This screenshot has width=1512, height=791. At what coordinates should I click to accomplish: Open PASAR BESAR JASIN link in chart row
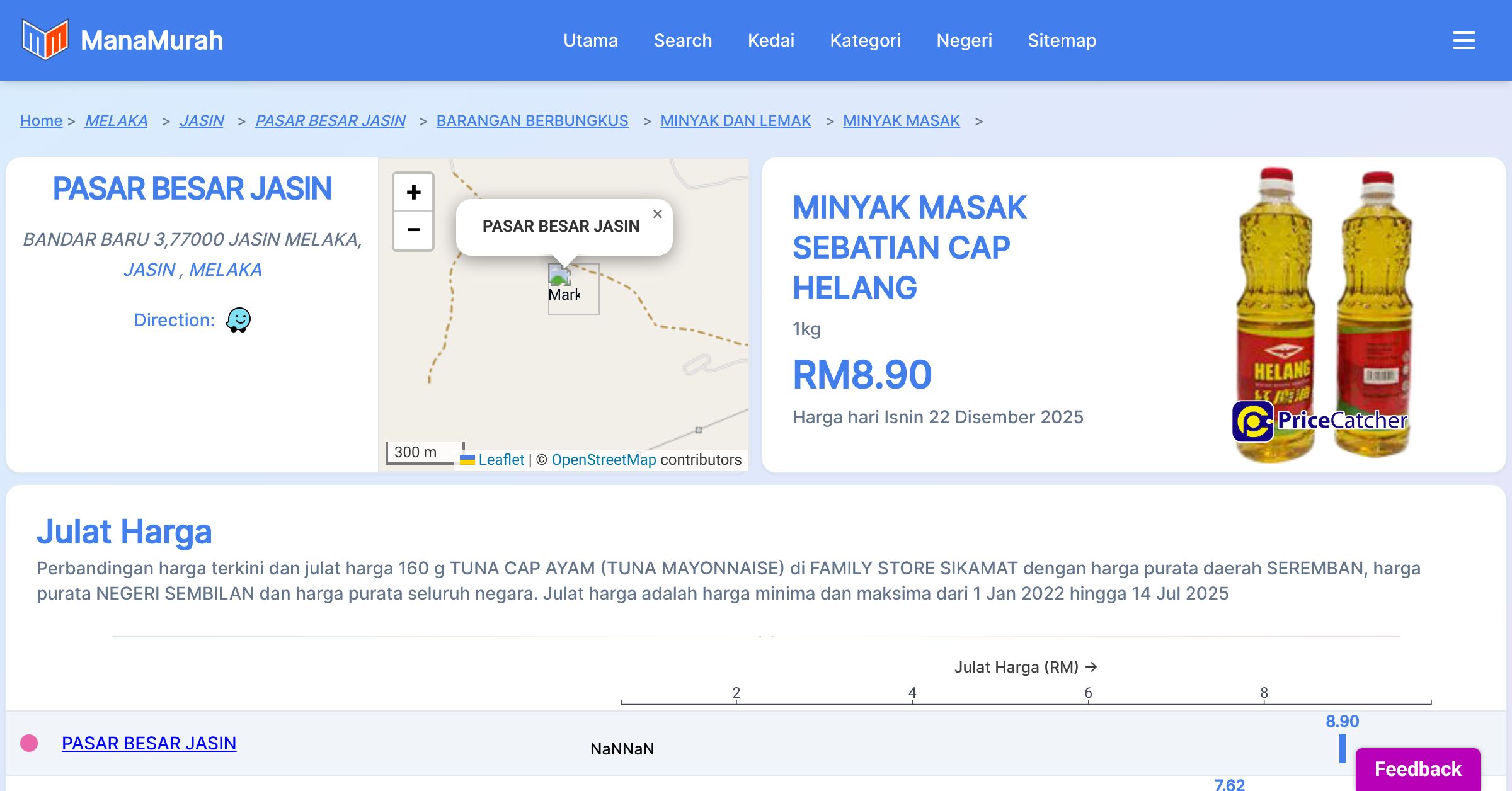(x=149, y=743)
